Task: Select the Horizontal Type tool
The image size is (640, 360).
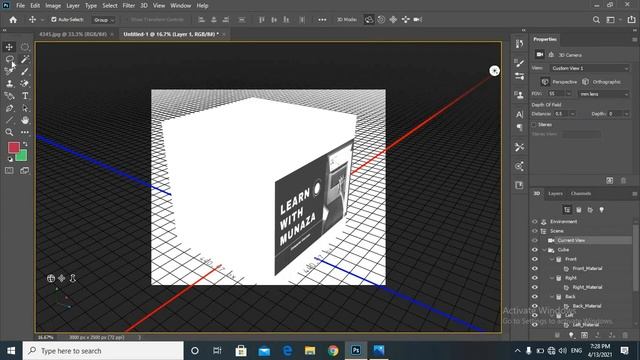Action: click(25, 96)
